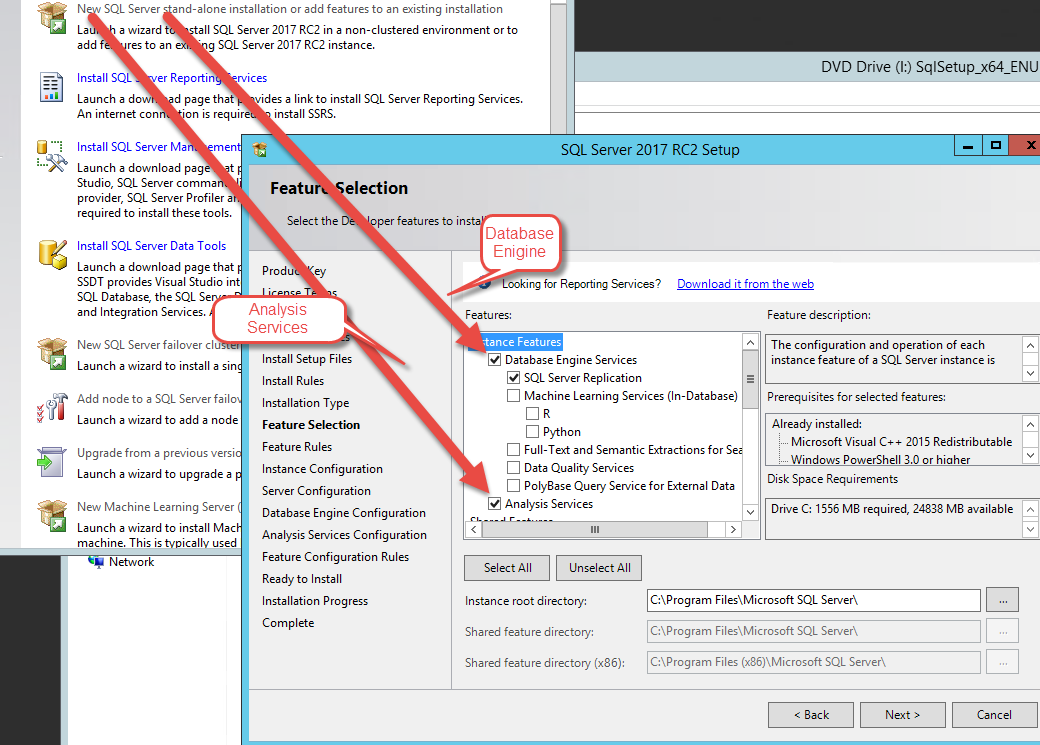Click the SQL Server Data Tools icon
1040x745 pixels.
tap(52, 255)
